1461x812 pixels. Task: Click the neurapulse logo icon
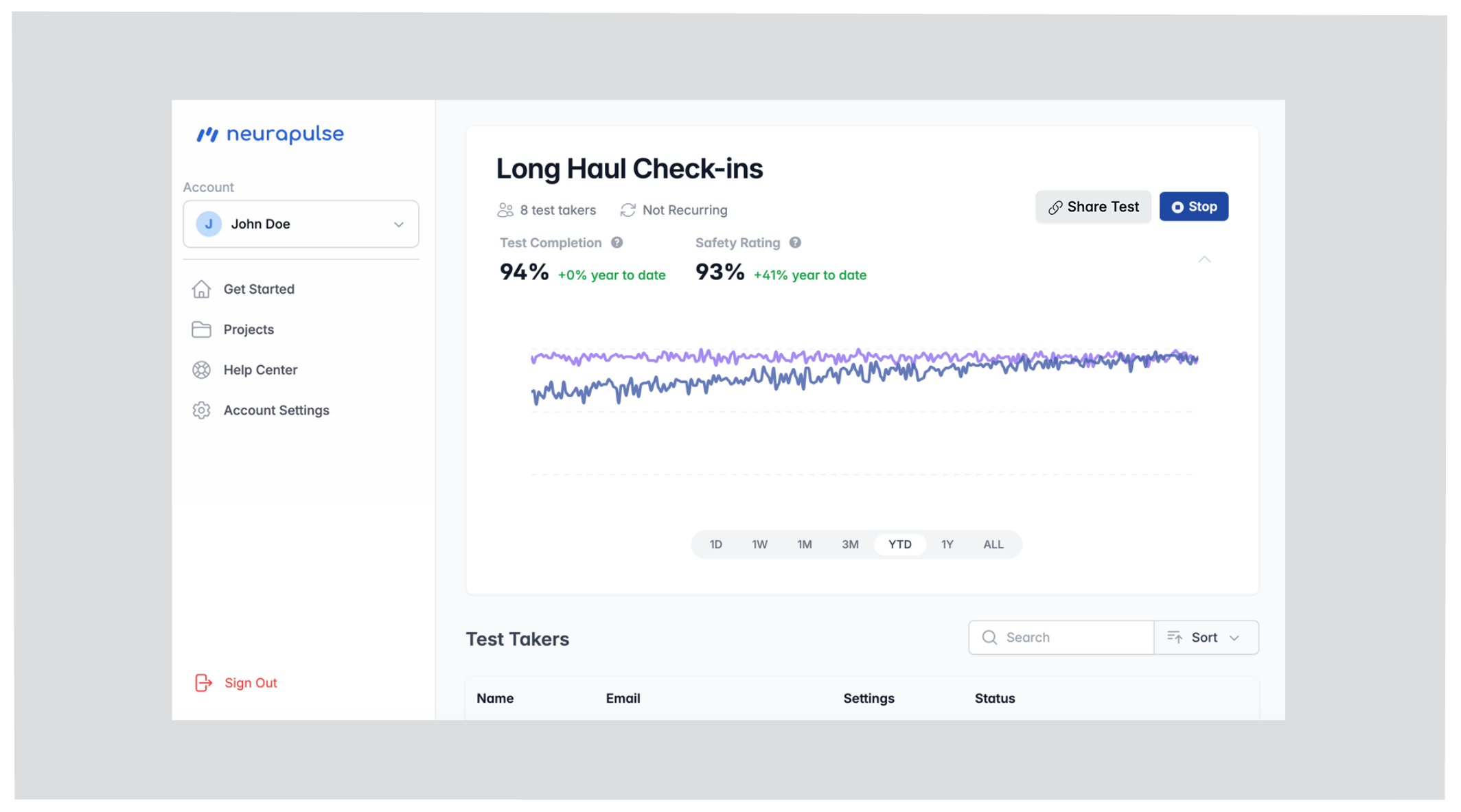click(x=207, y=135)
